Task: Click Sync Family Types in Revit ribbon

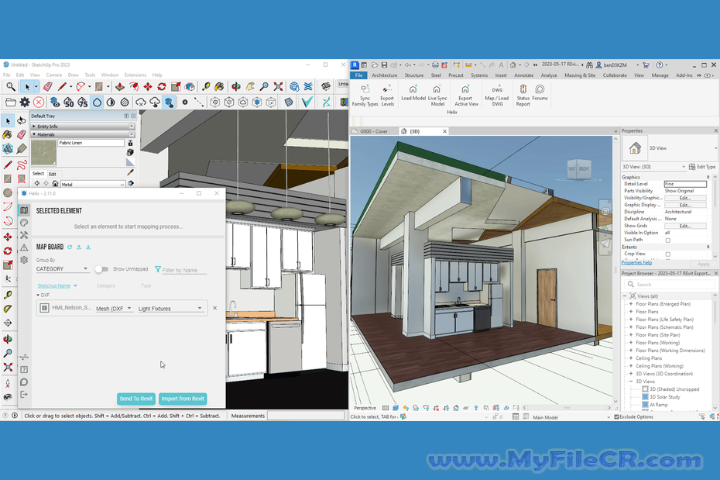Action: point(365,96)
